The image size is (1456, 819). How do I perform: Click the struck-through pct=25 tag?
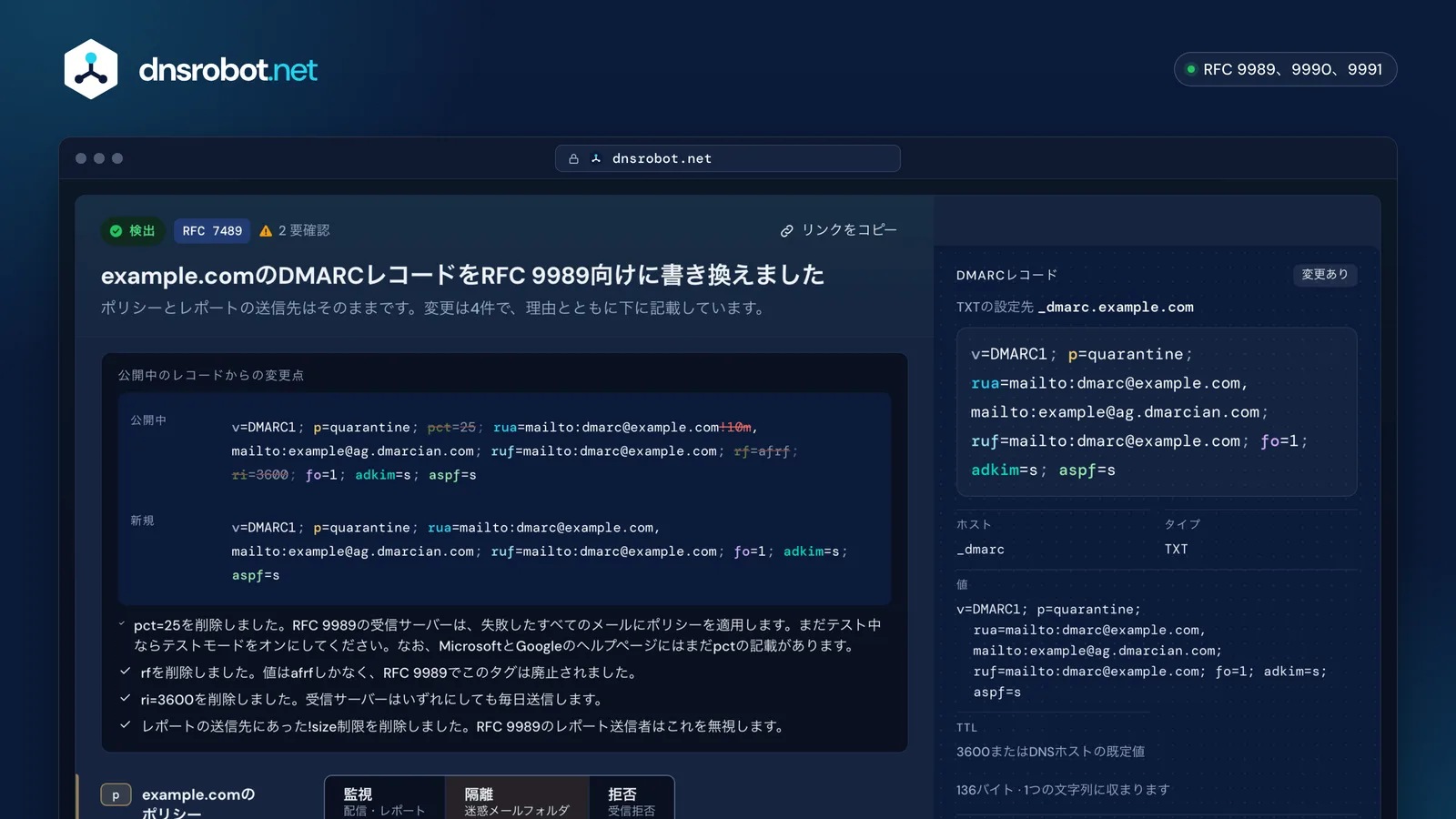point(451,428)
